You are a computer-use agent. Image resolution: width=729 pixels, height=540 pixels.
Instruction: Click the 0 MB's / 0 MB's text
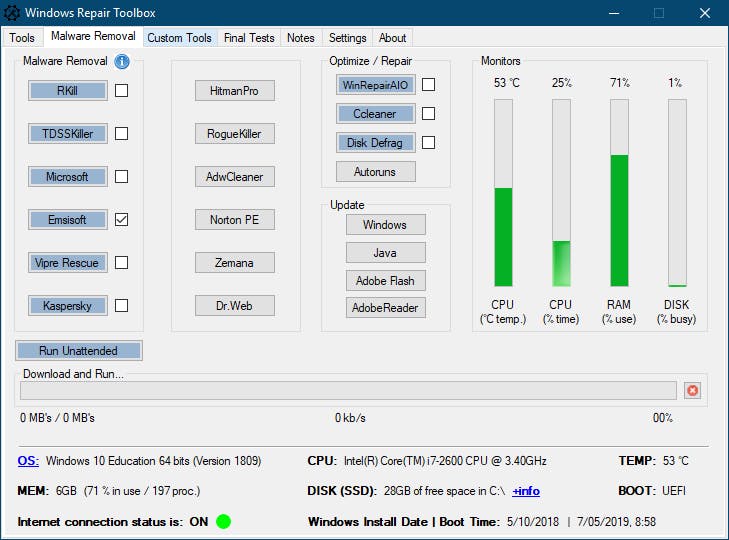pos(57,418)
